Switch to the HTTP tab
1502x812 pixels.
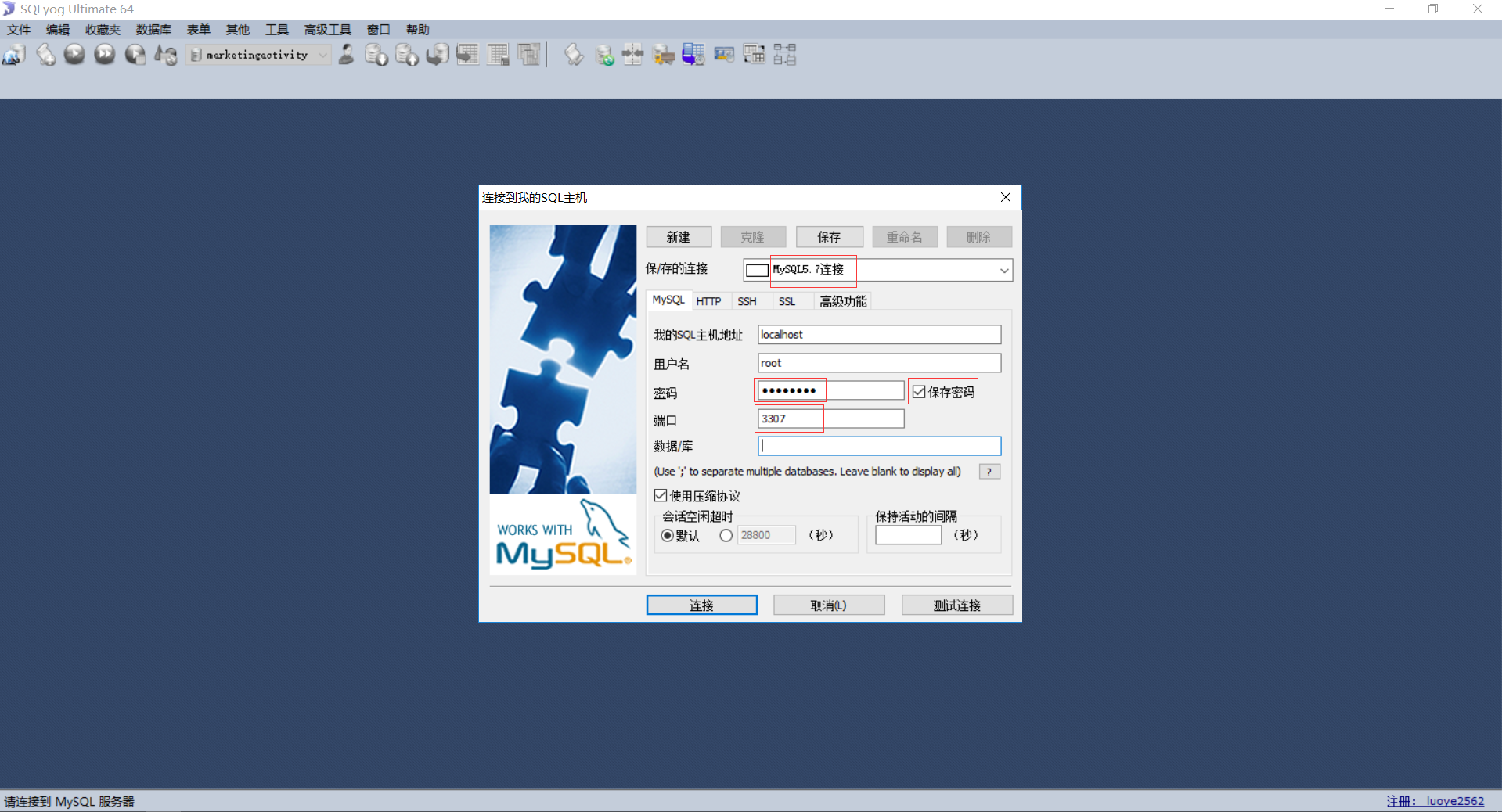click(709, 301)
